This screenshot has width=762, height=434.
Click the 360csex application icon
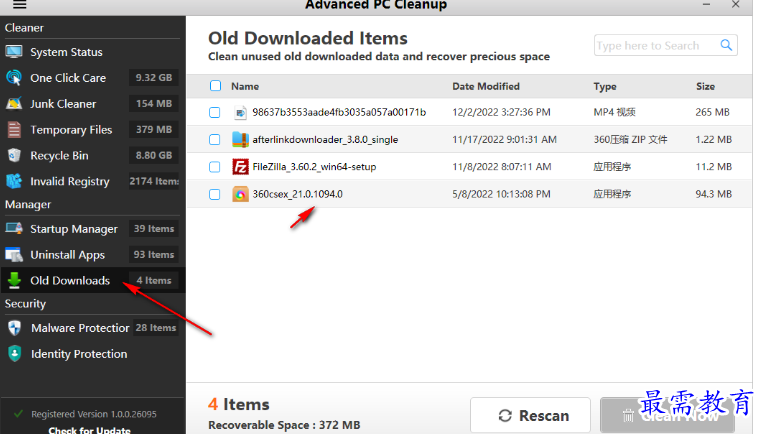click(x=240, y=194)
